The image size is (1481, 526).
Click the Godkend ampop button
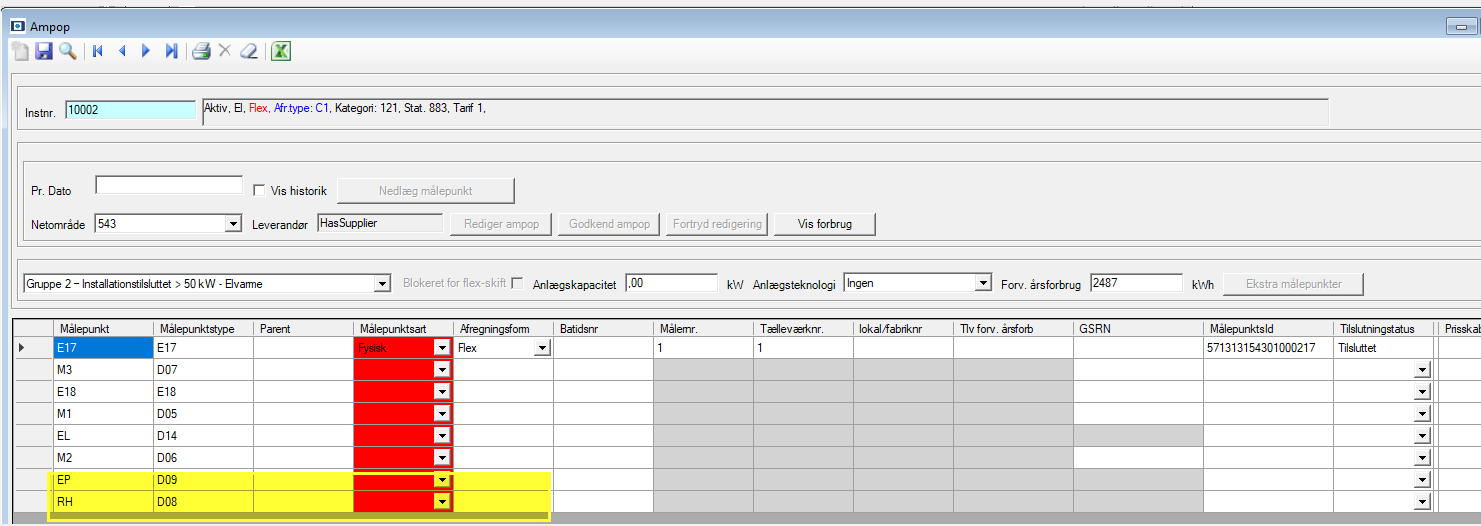609,224
